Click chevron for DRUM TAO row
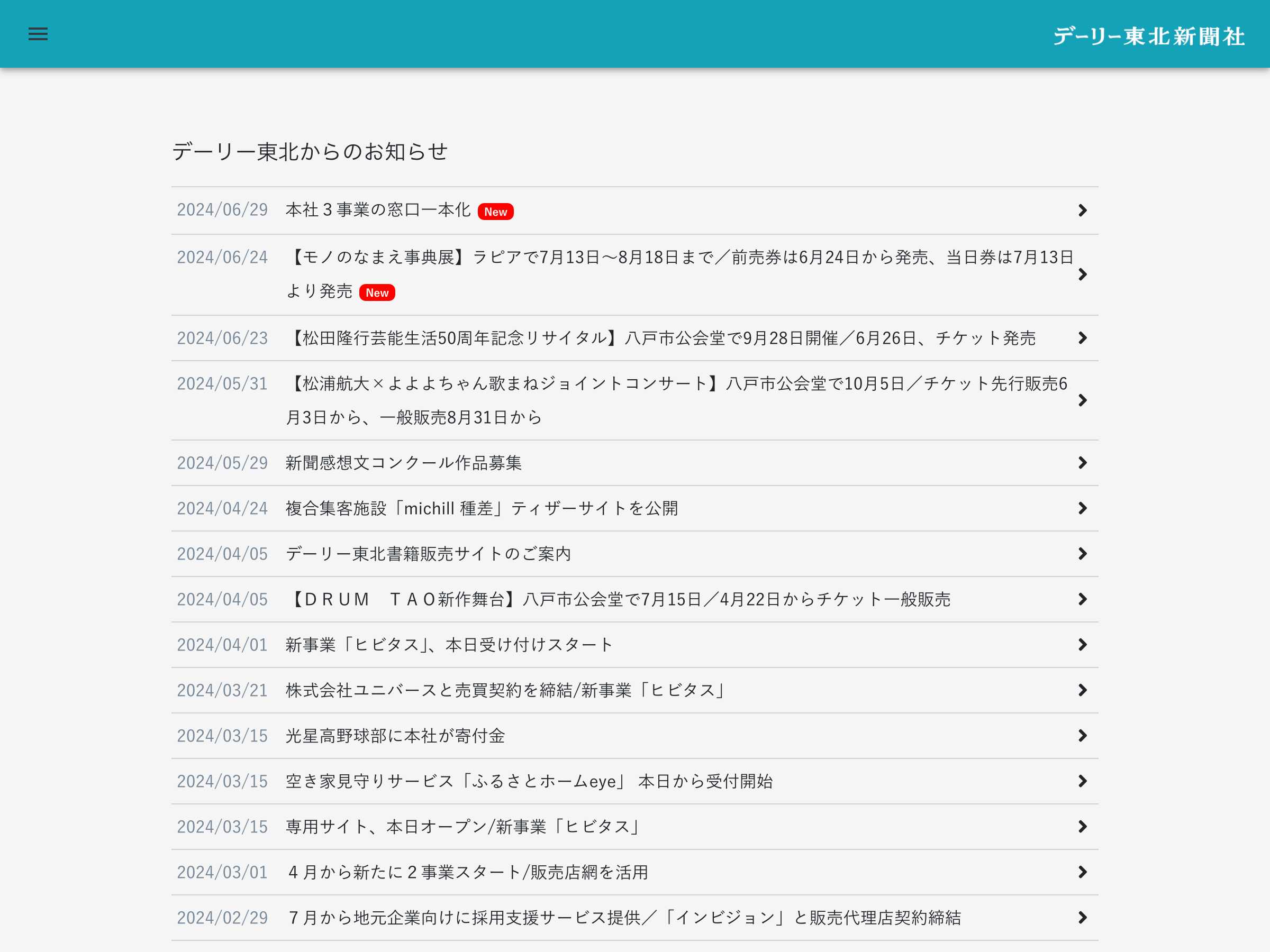This screenshot has width=1270, height=952. [x=1082, y=599]
